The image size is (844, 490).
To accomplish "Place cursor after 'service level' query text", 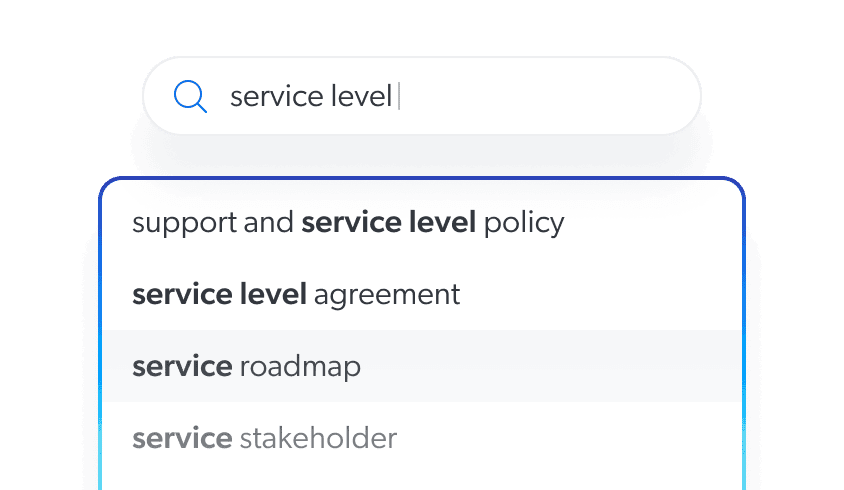I will click(396, 96).
